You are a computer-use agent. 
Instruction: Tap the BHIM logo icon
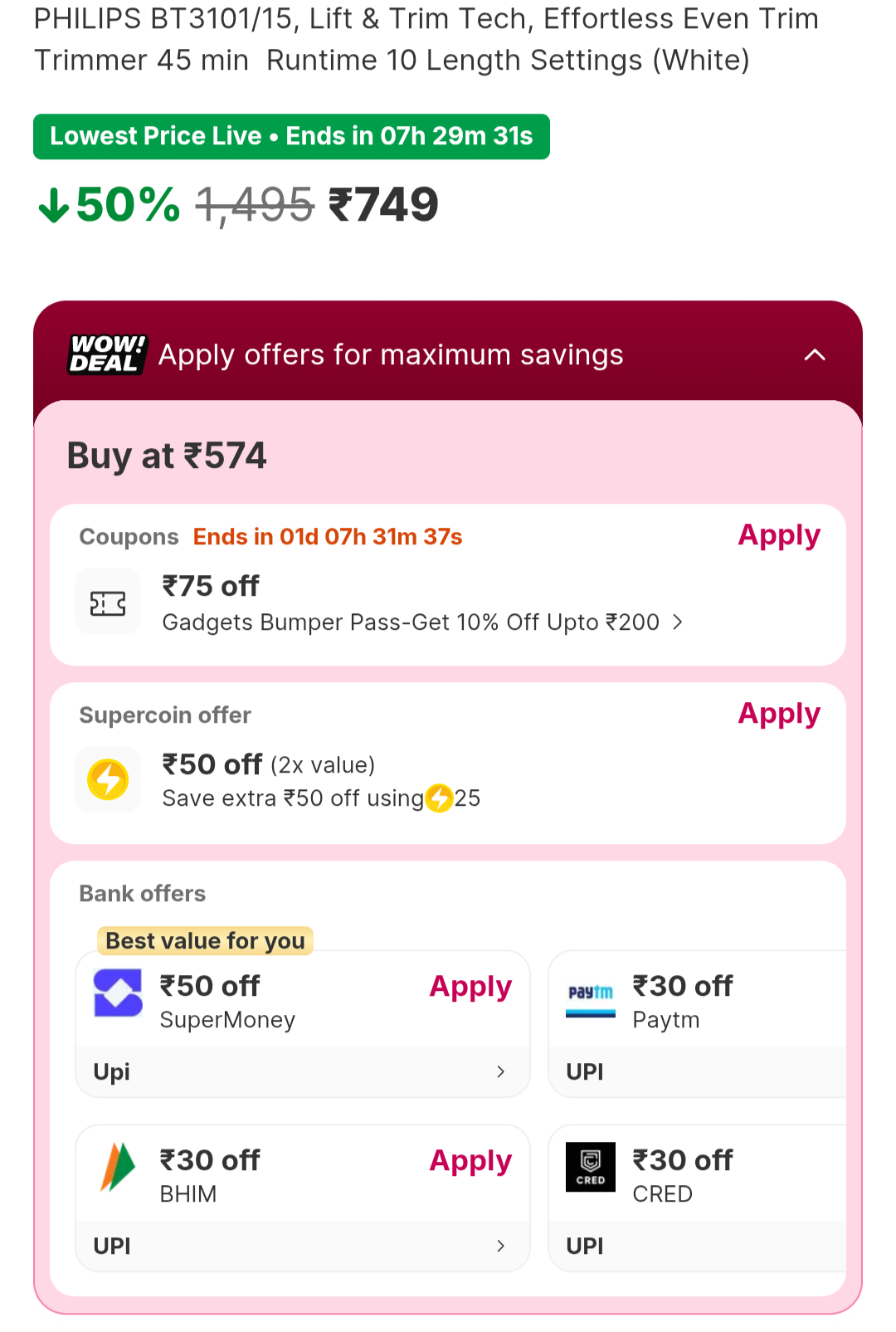point(118,1167)
